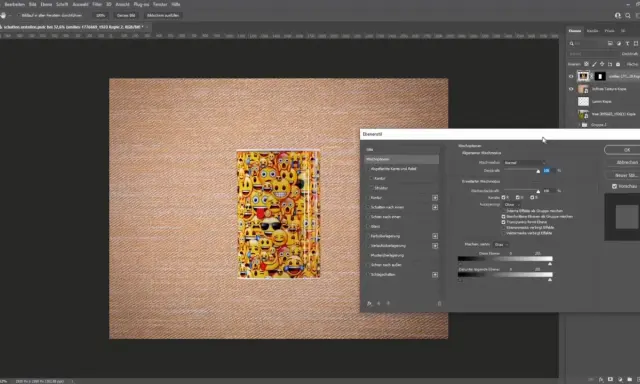This screenshot has height=384, width=640.
Task: Click the pixel layer filter icon in Ebenen panel
Action: click(610, 43)
